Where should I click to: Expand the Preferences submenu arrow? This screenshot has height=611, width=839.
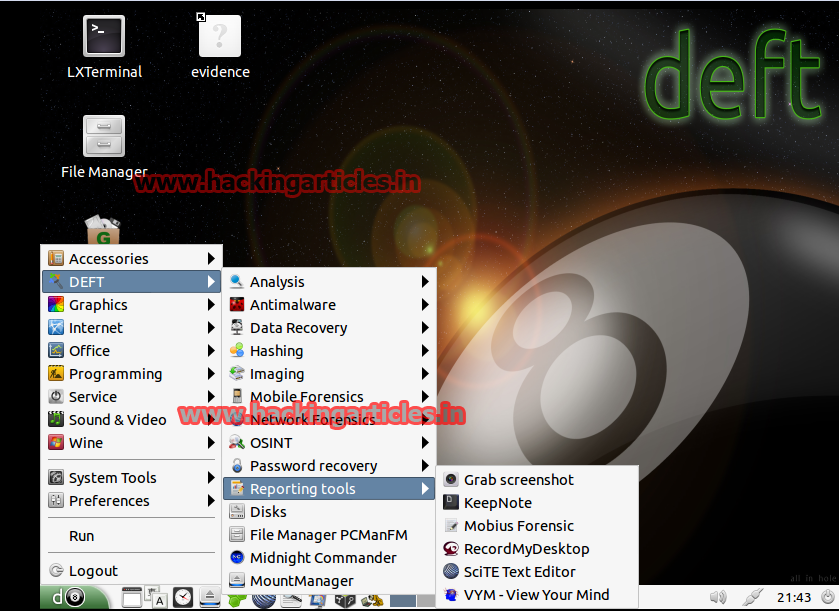211,500
